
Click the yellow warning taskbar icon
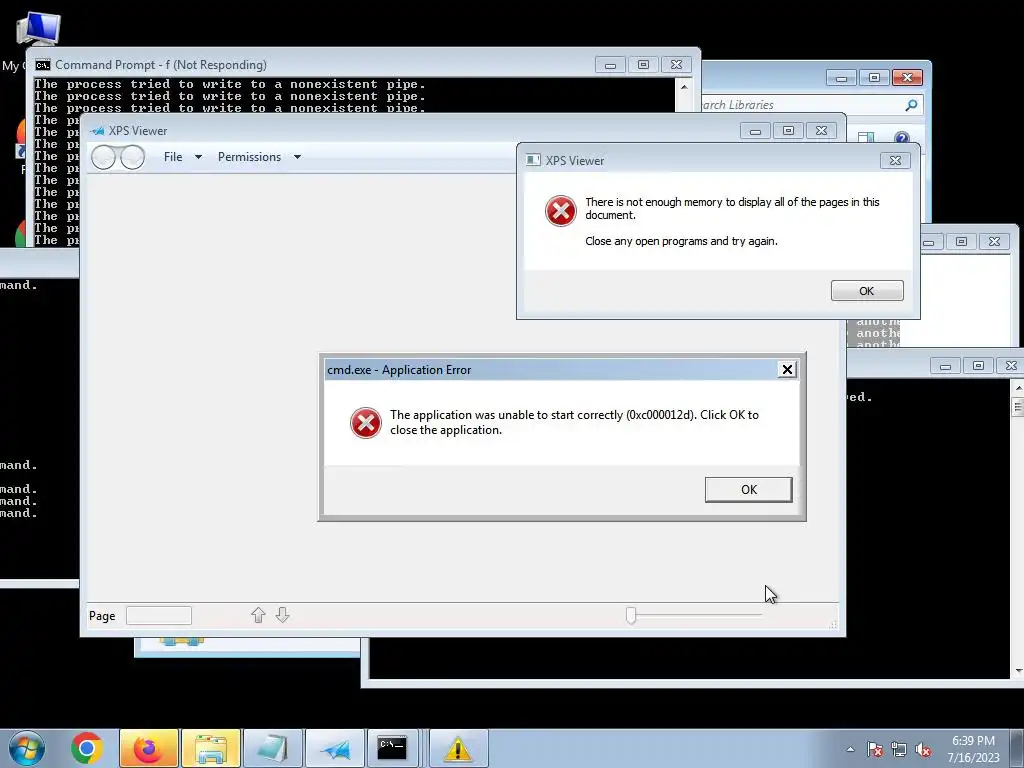458,748
